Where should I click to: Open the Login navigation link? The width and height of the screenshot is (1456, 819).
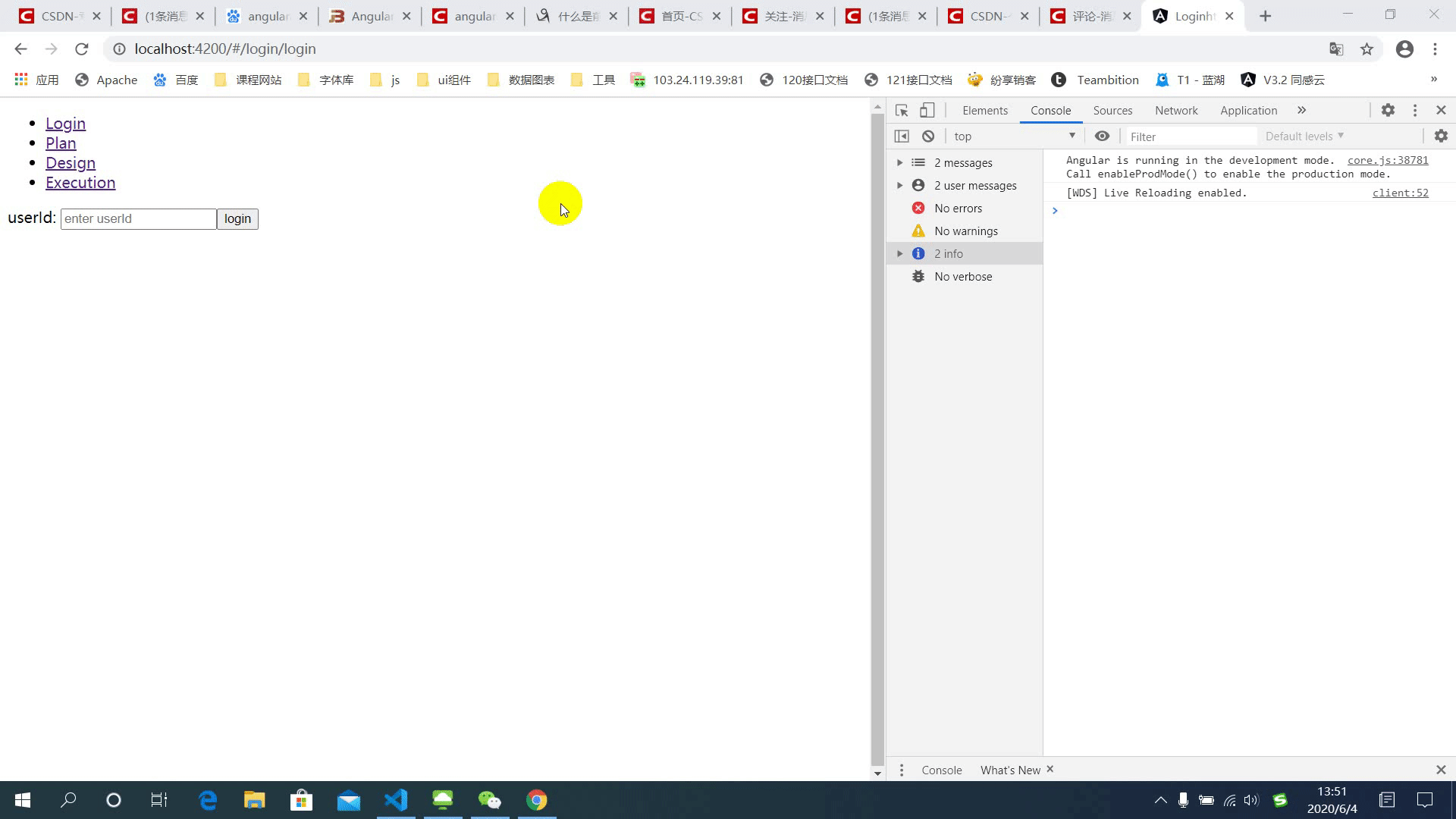64,122
